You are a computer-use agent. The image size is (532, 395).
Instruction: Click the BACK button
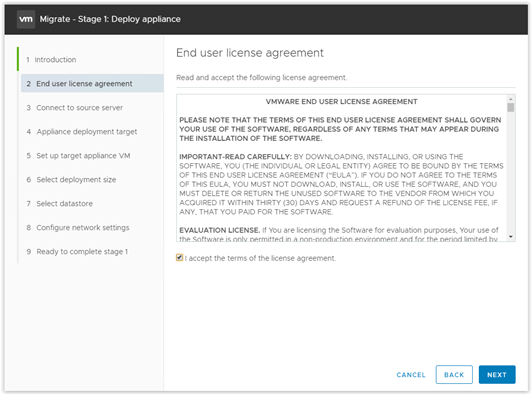coord(454,375)
